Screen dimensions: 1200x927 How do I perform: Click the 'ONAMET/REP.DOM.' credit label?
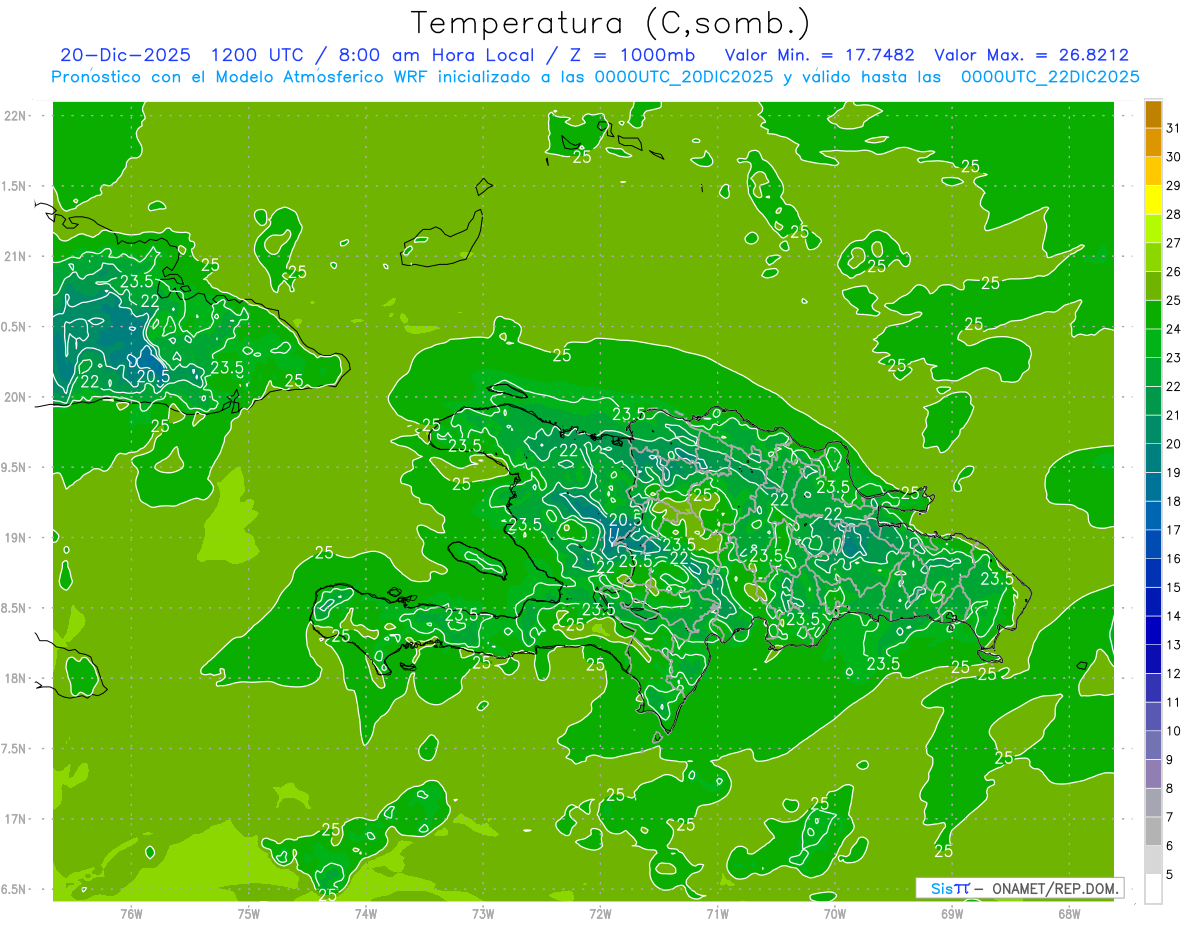point(1056,888)
